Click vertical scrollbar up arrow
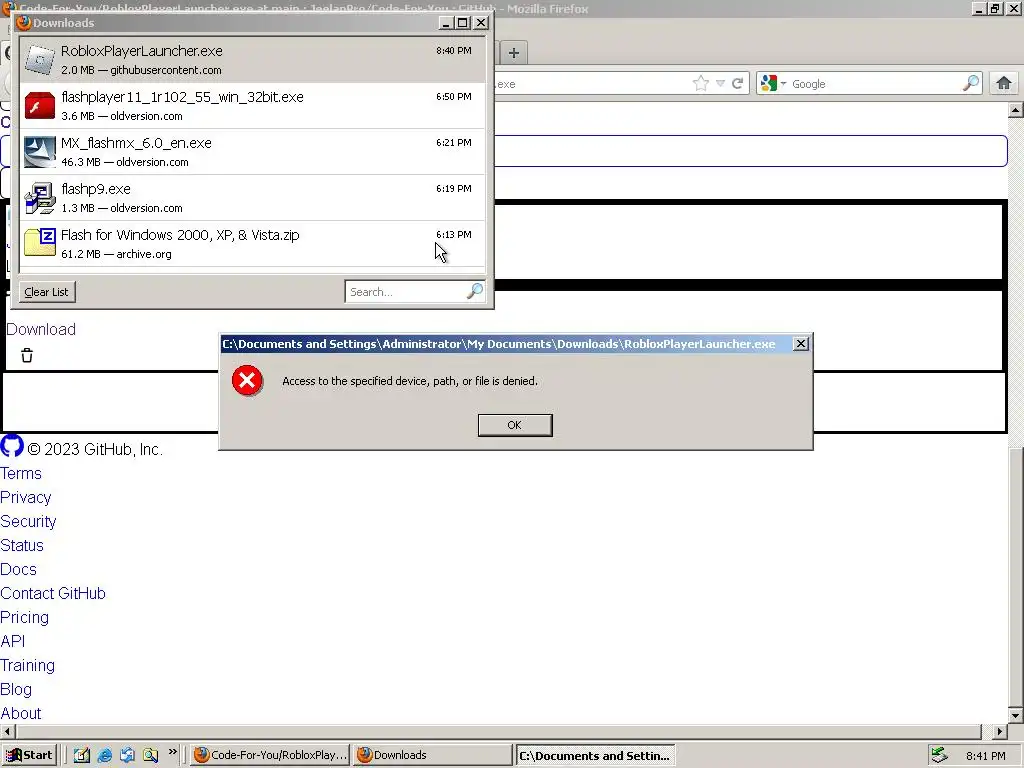 1016,110
